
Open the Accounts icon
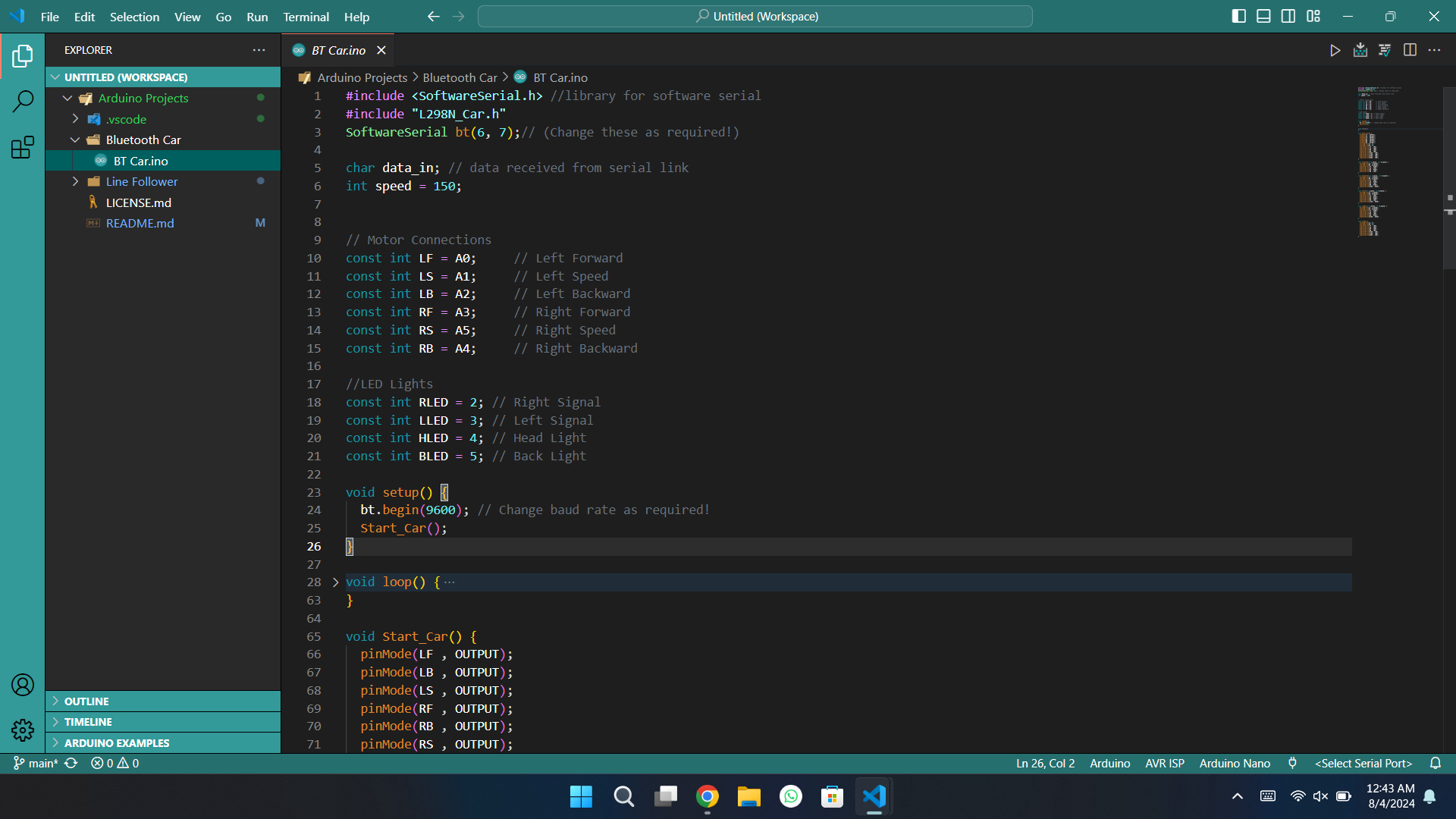coord(23,685)
